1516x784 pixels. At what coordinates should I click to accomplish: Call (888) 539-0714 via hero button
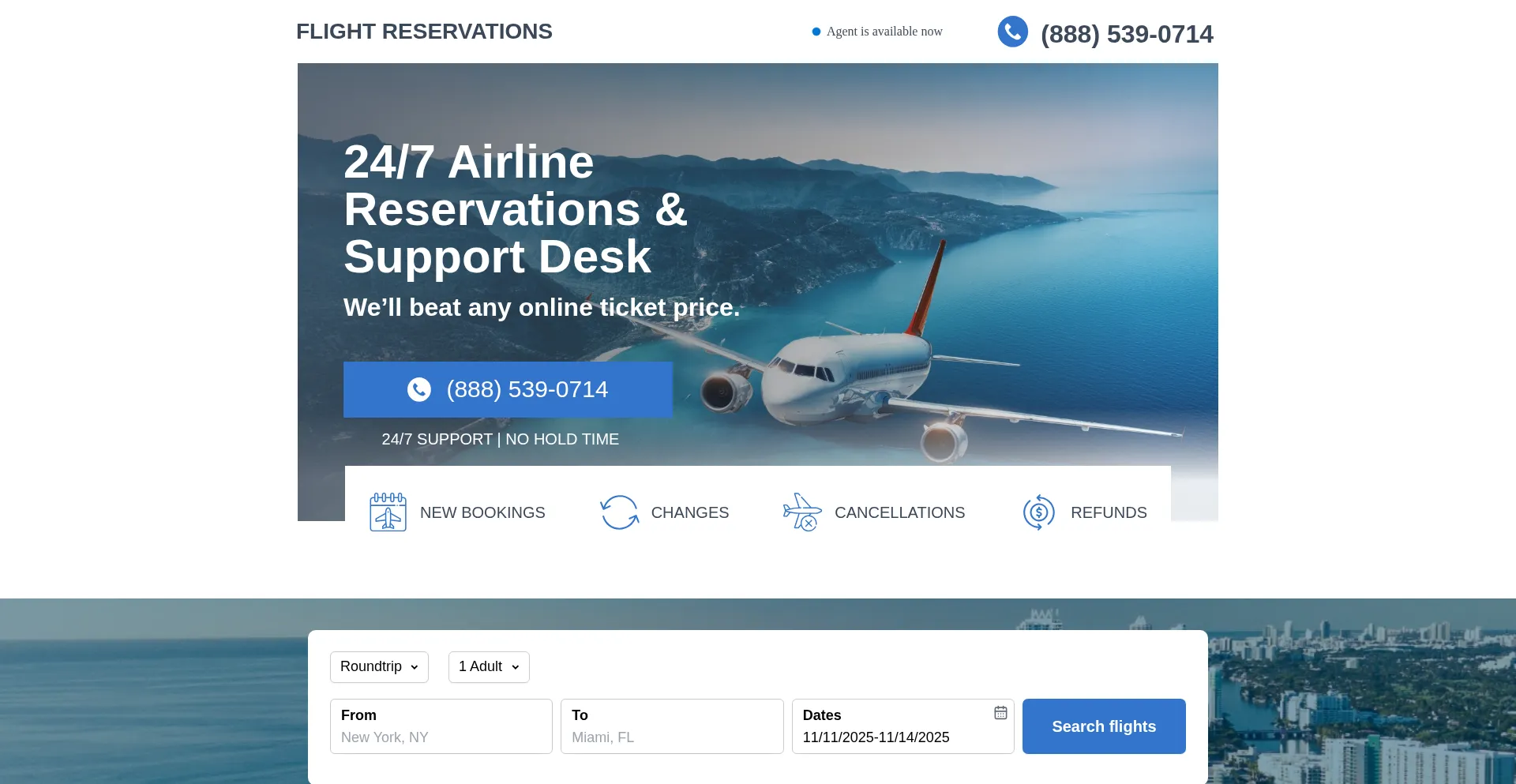[508, 389]
